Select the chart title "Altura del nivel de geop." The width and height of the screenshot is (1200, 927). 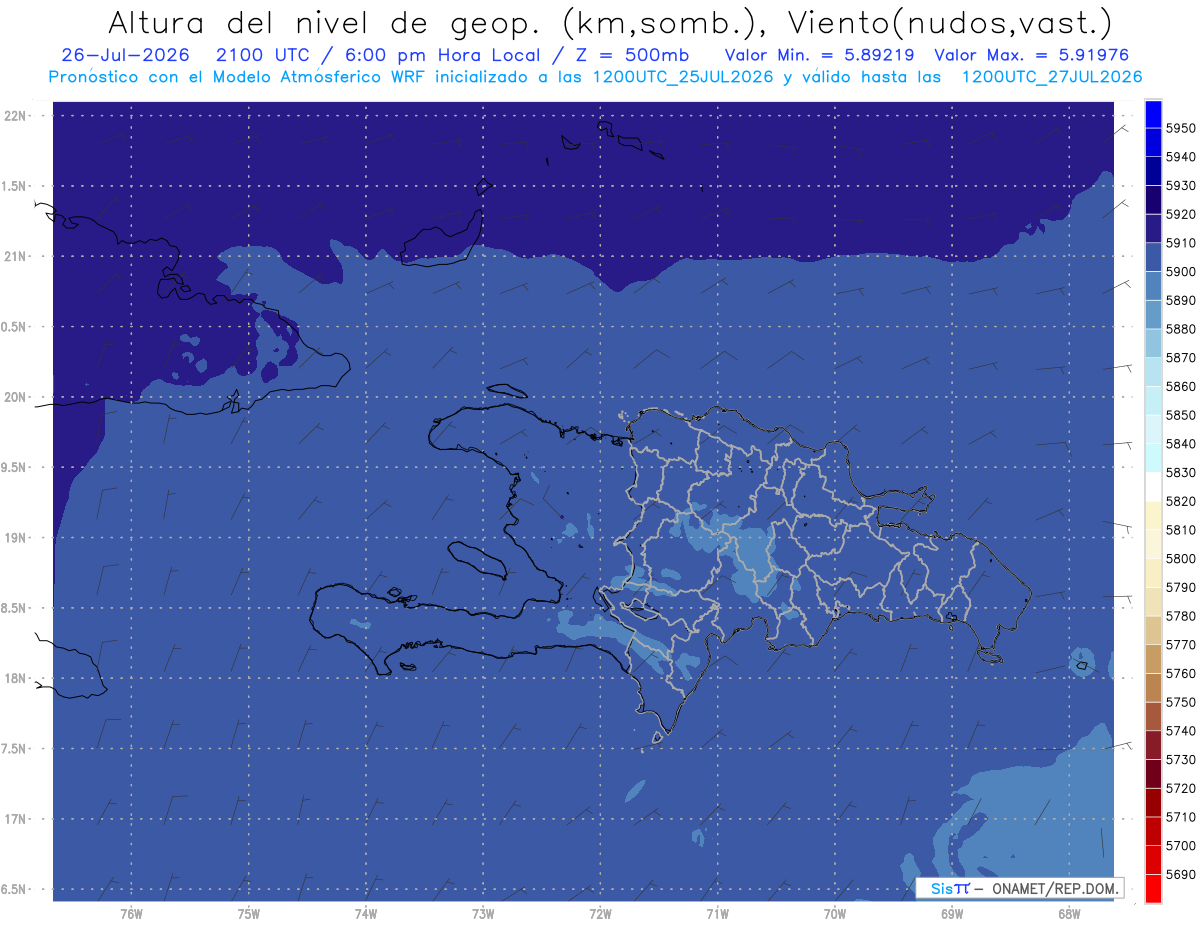click(326, 22)
